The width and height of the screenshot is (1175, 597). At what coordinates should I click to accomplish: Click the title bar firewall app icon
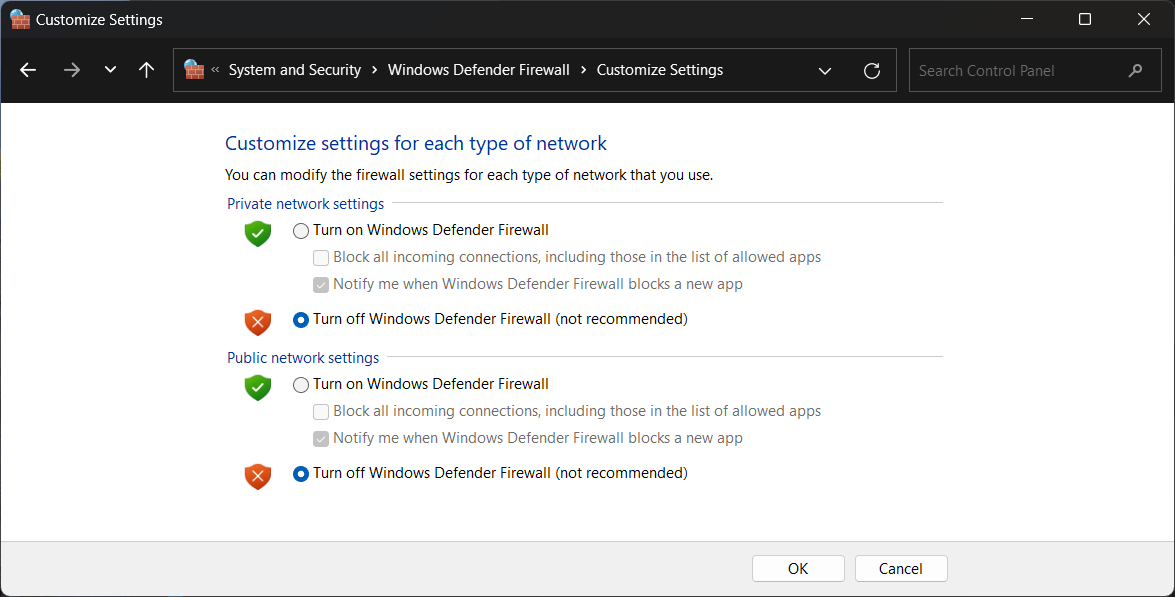(x=20, y=19)
